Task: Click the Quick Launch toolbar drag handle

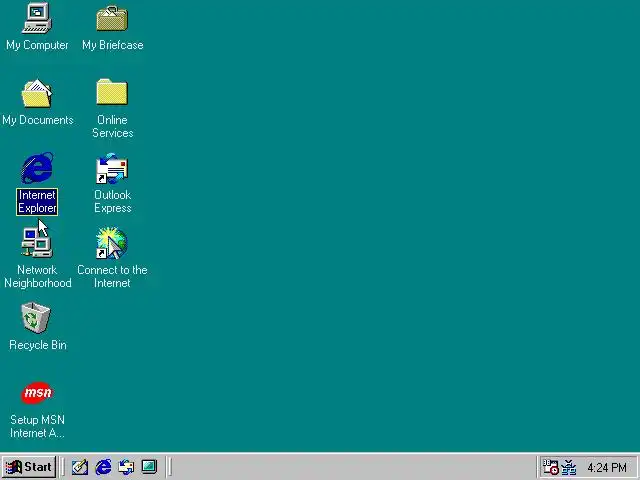Action: click(62, 467)
